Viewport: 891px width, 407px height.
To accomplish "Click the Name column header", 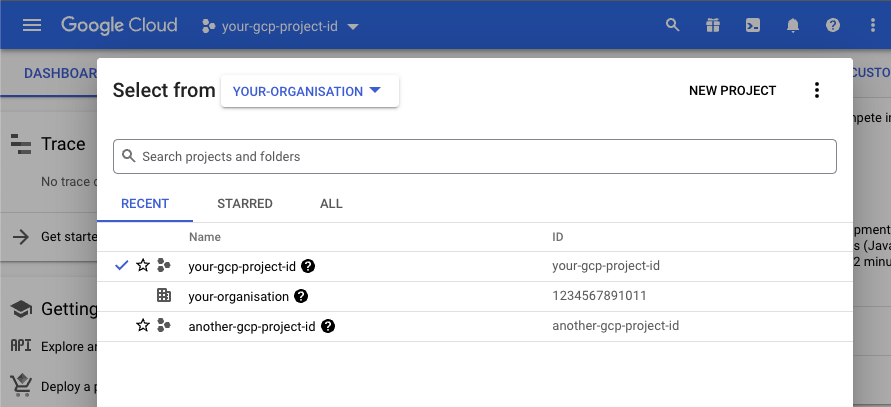I will pyautogui.click(x=205, y=236).
